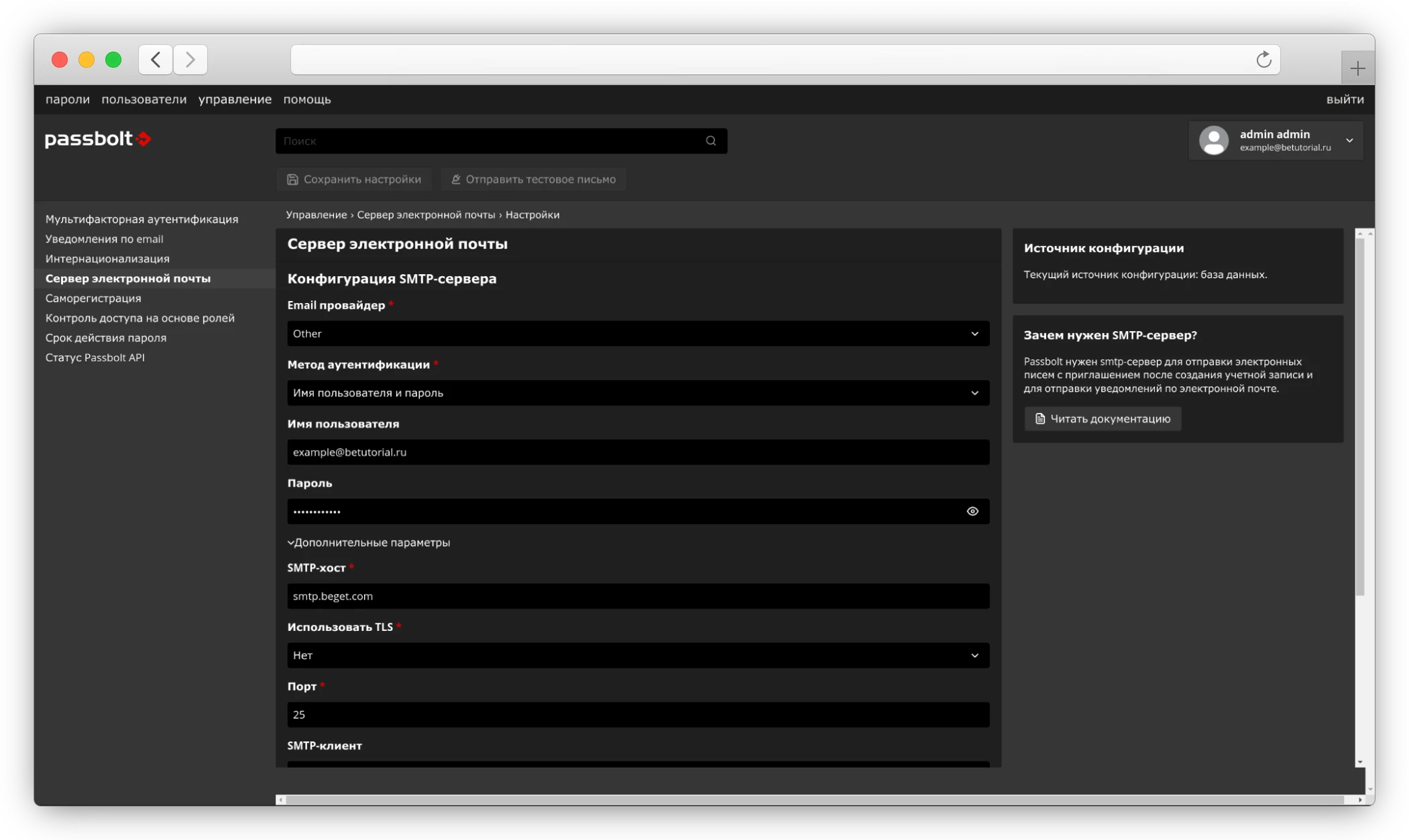Click Сохранить настройки button

click(354, 180)
